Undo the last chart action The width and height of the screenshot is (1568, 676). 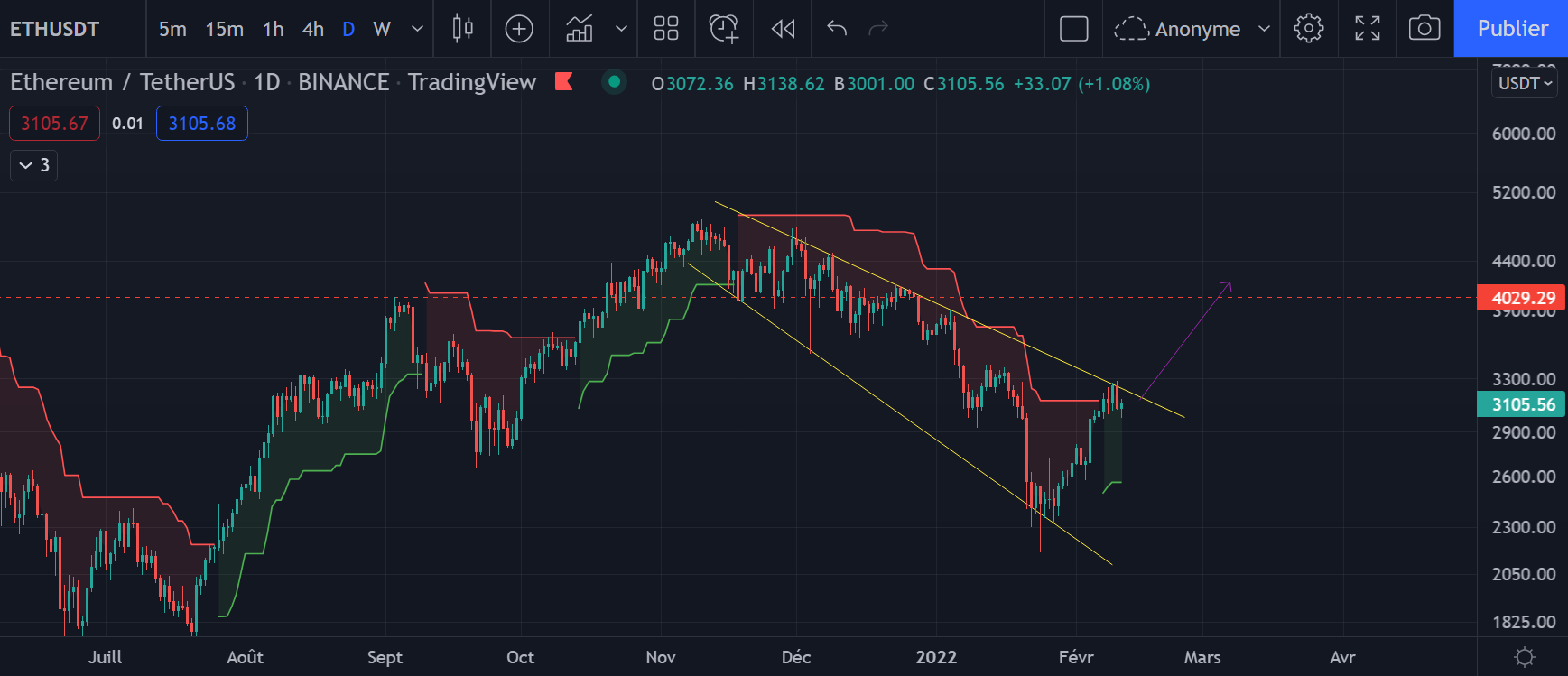(x=837, y=29)
